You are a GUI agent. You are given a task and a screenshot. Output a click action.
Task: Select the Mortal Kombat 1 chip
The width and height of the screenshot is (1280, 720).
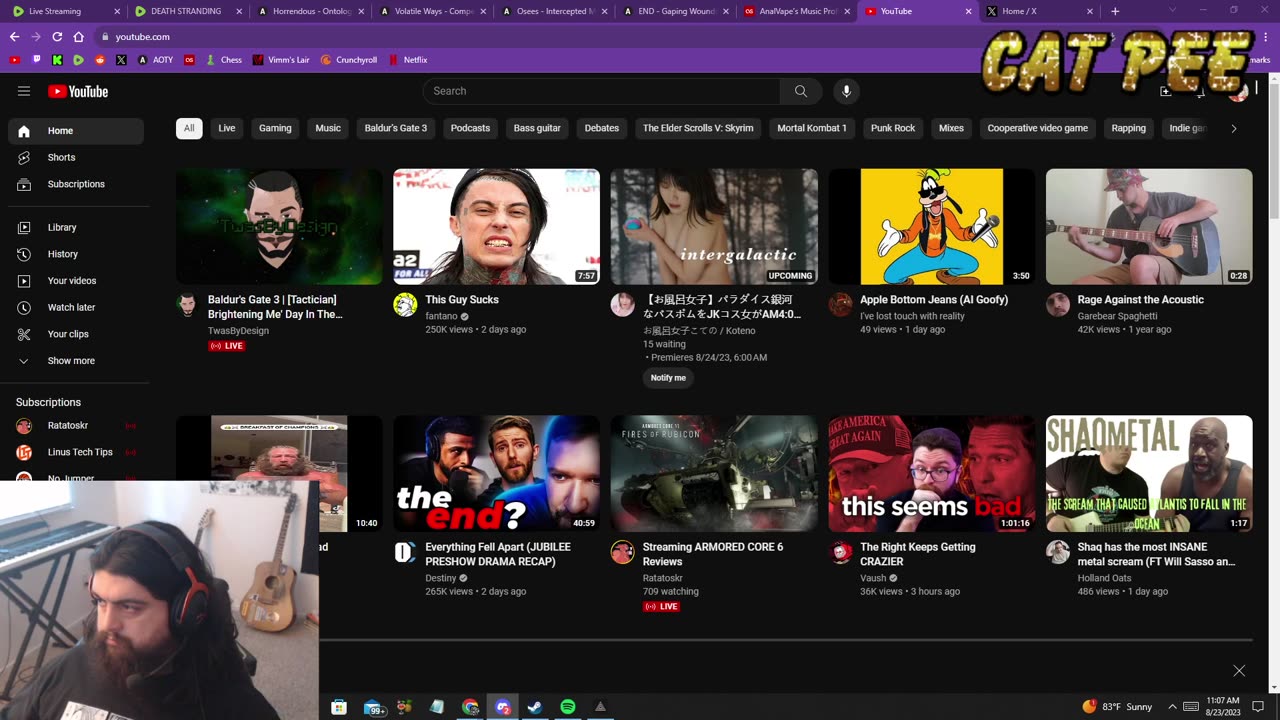(x=812, y=128)
